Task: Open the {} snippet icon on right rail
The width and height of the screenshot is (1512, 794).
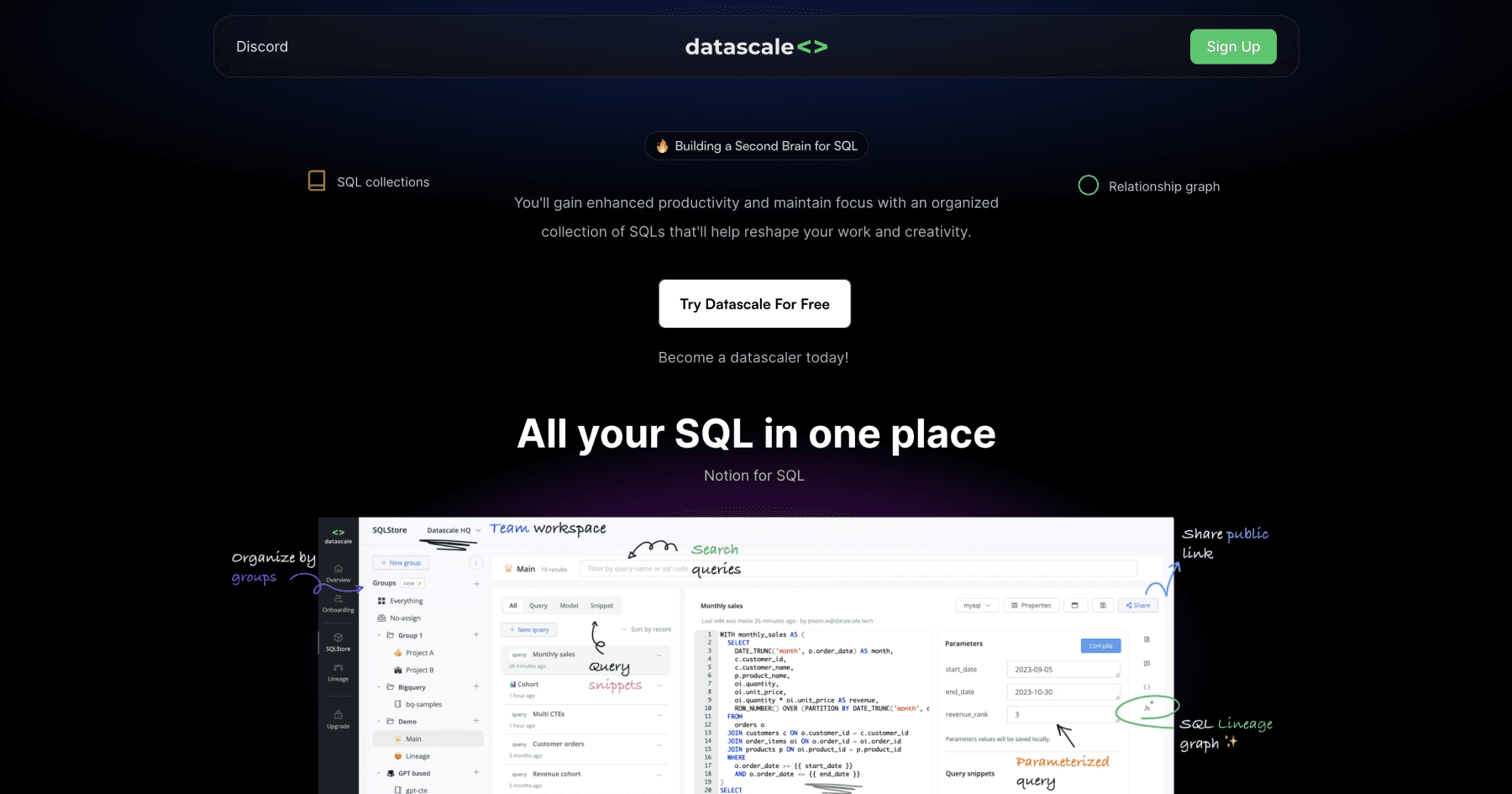Action: (1147, 686)
